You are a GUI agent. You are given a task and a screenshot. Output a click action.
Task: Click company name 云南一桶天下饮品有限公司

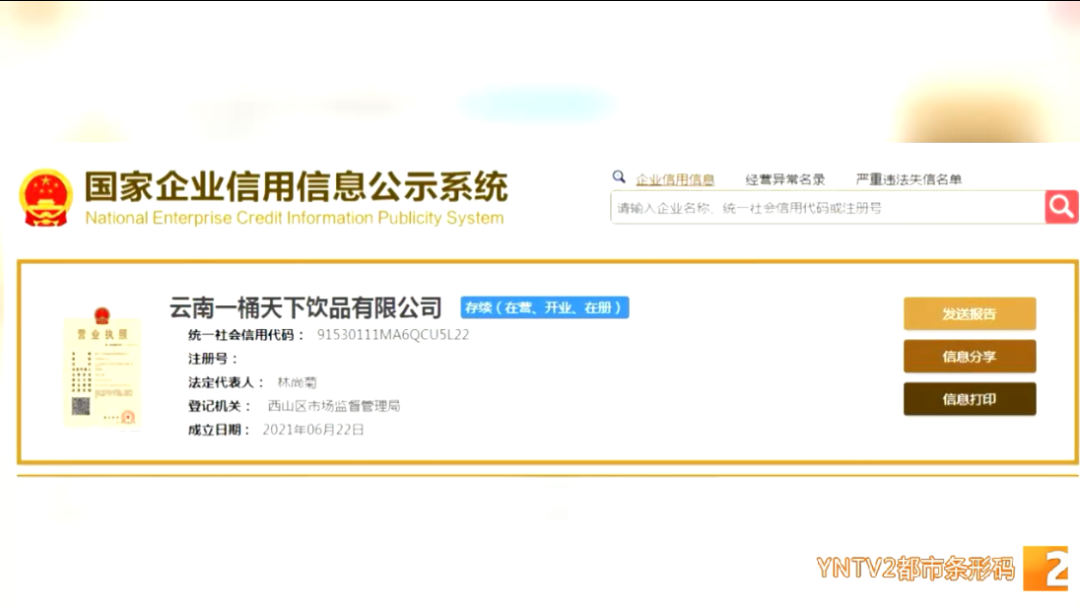click(306, 307)
